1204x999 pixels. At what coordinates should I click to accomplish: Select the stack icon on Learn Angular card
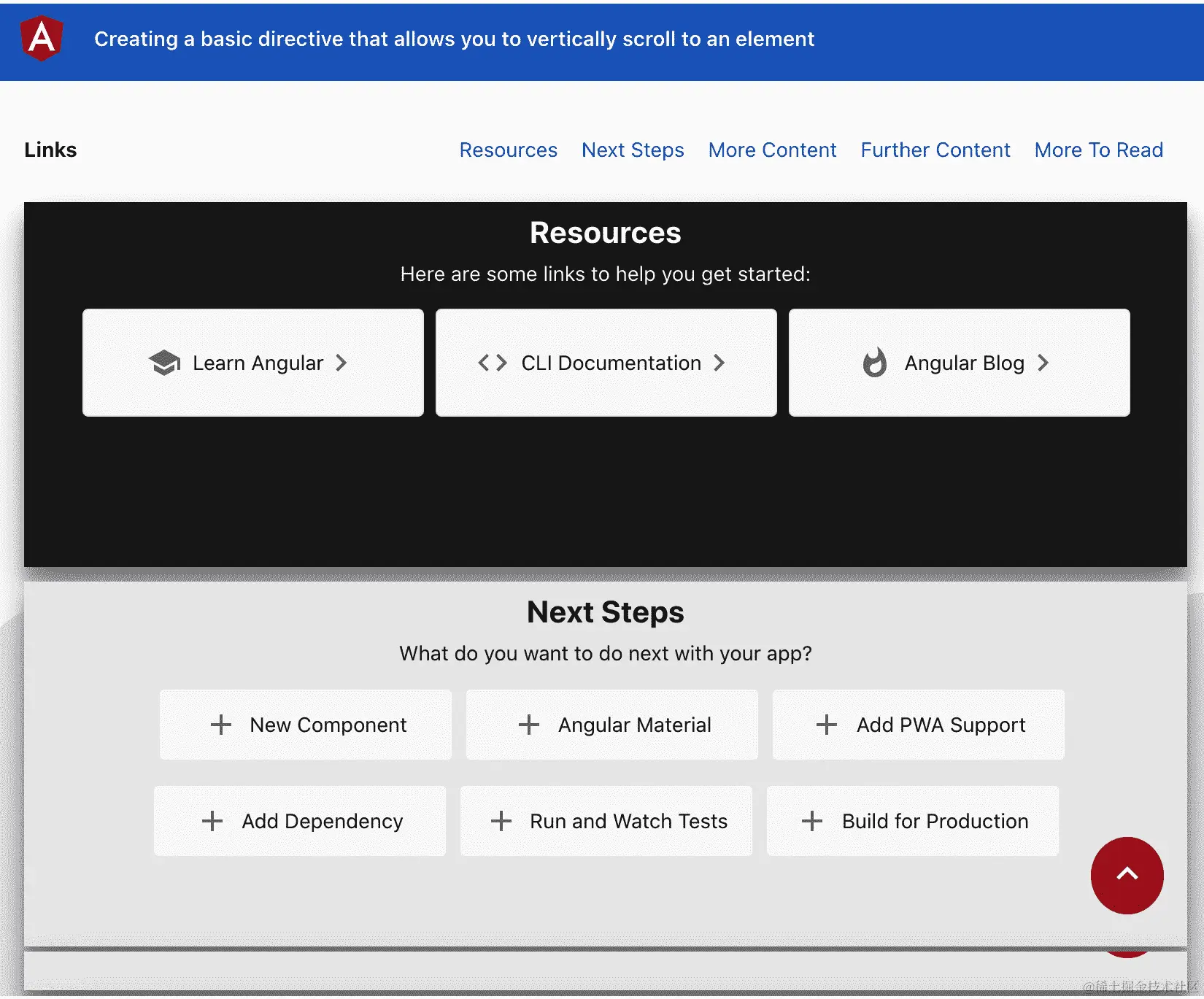(165, 363)
